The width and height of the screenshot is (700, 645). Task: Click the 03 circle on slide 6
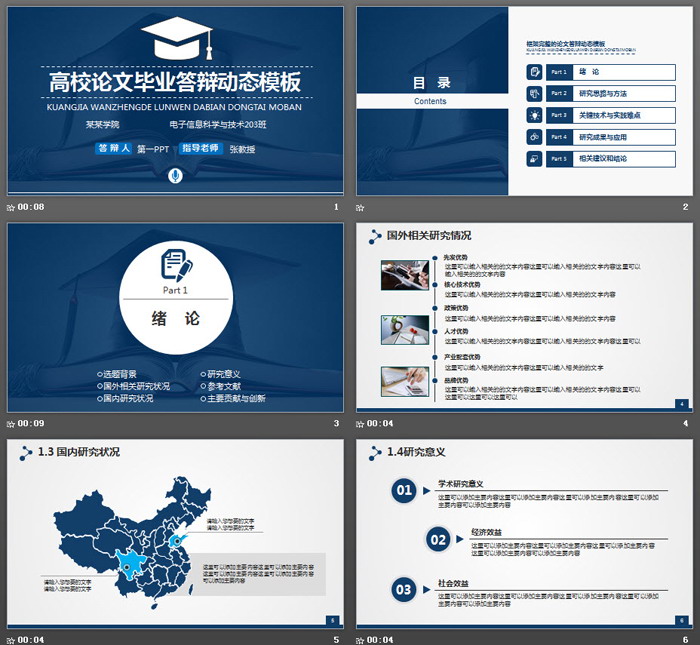click(x=404, y=590)
